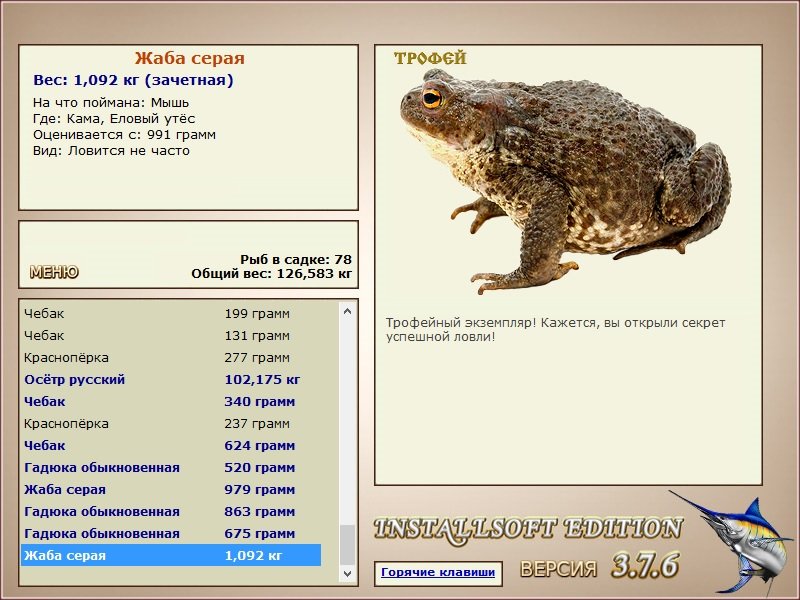Open the Горячие клавиши link

point(438,572)
